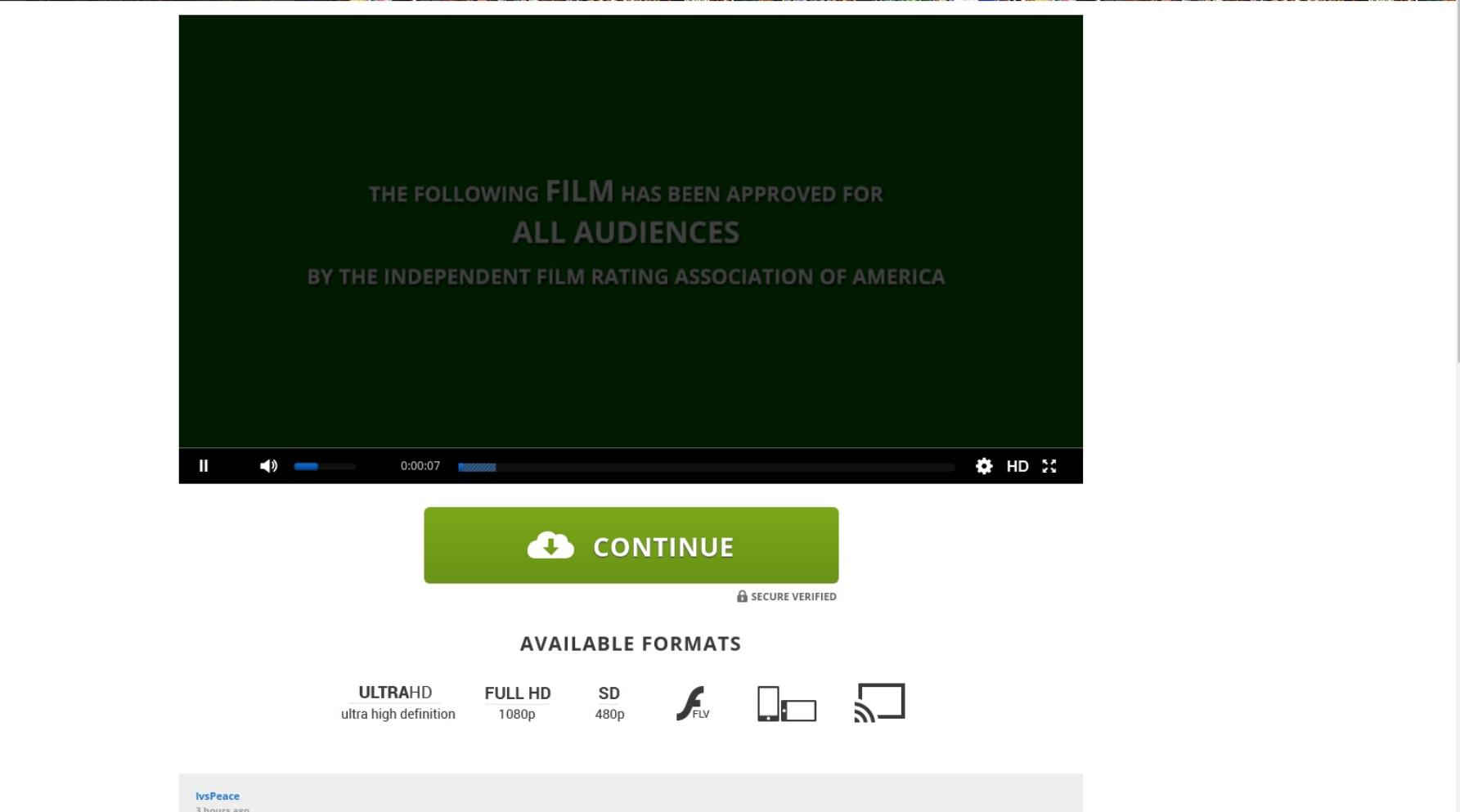This screenshot has width=1460, height=812.
Task: Select the ULTRAHD format option
Action: (398, 702)
